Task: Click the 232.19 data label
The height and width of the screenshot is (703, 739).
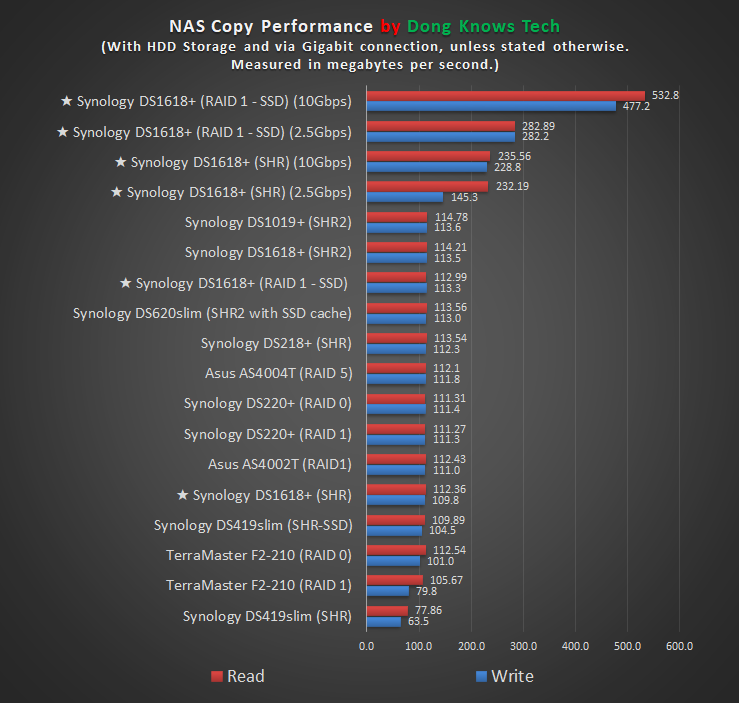Action: (x=512, y=186)
